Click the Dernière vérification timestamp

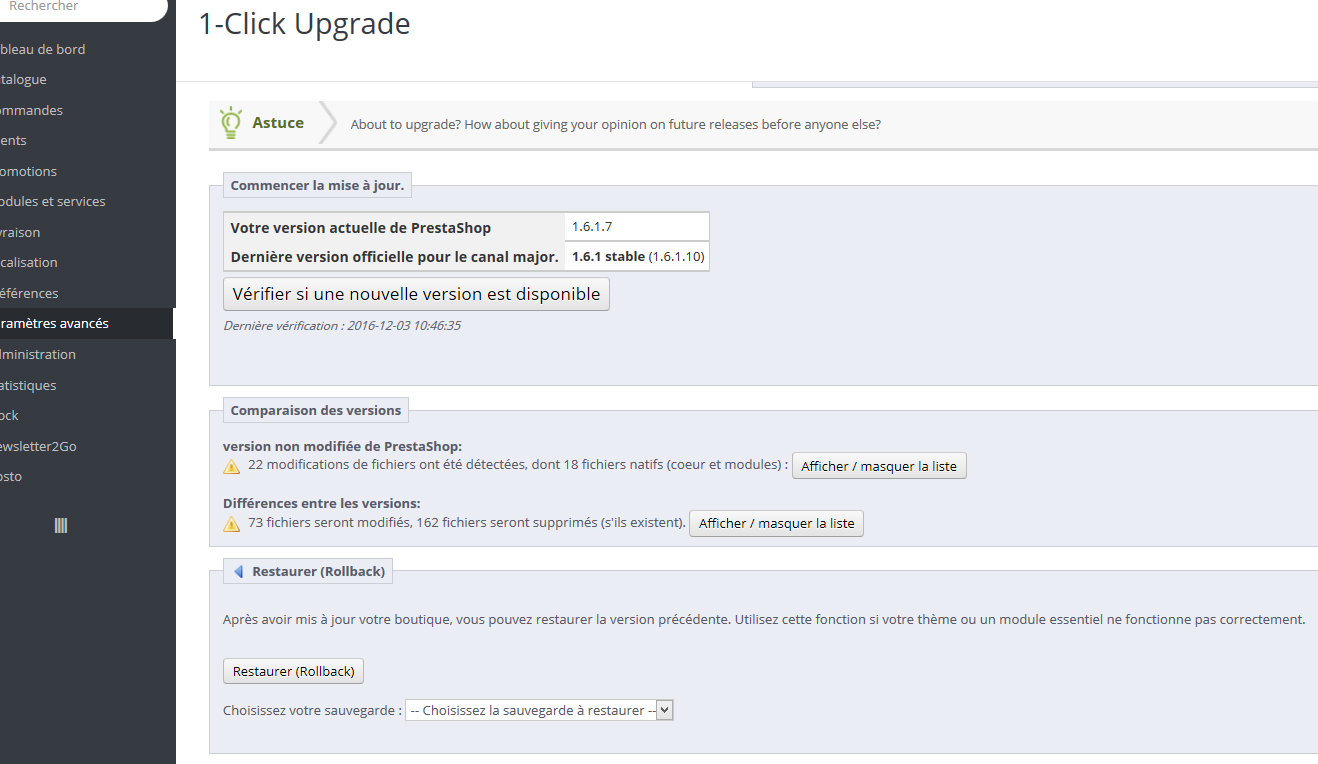(342, 325)
